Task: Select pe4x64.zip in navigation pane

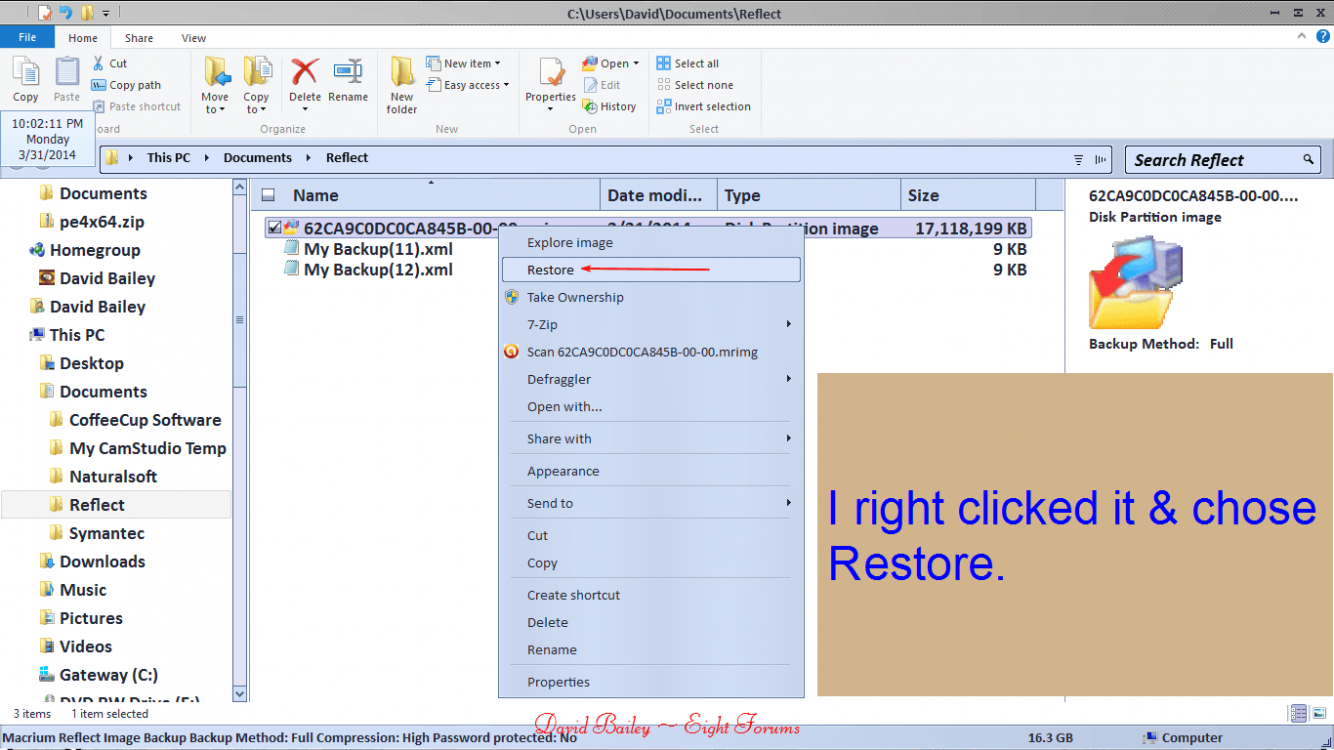Action: 92,222
